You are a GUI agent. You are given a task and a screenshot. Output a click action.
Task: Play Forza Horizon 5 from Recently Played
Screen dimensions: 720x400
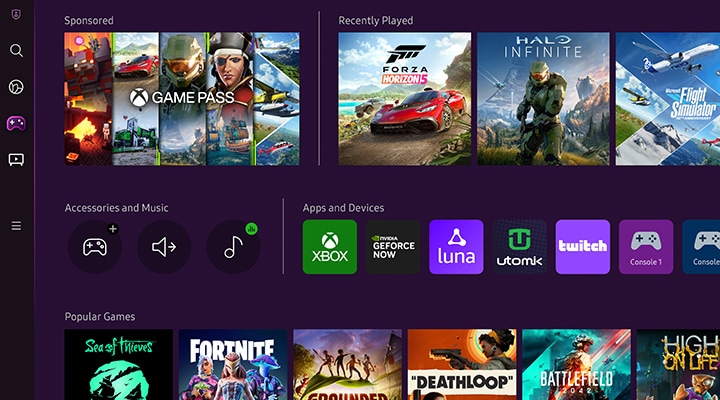(x=404, y=98)
